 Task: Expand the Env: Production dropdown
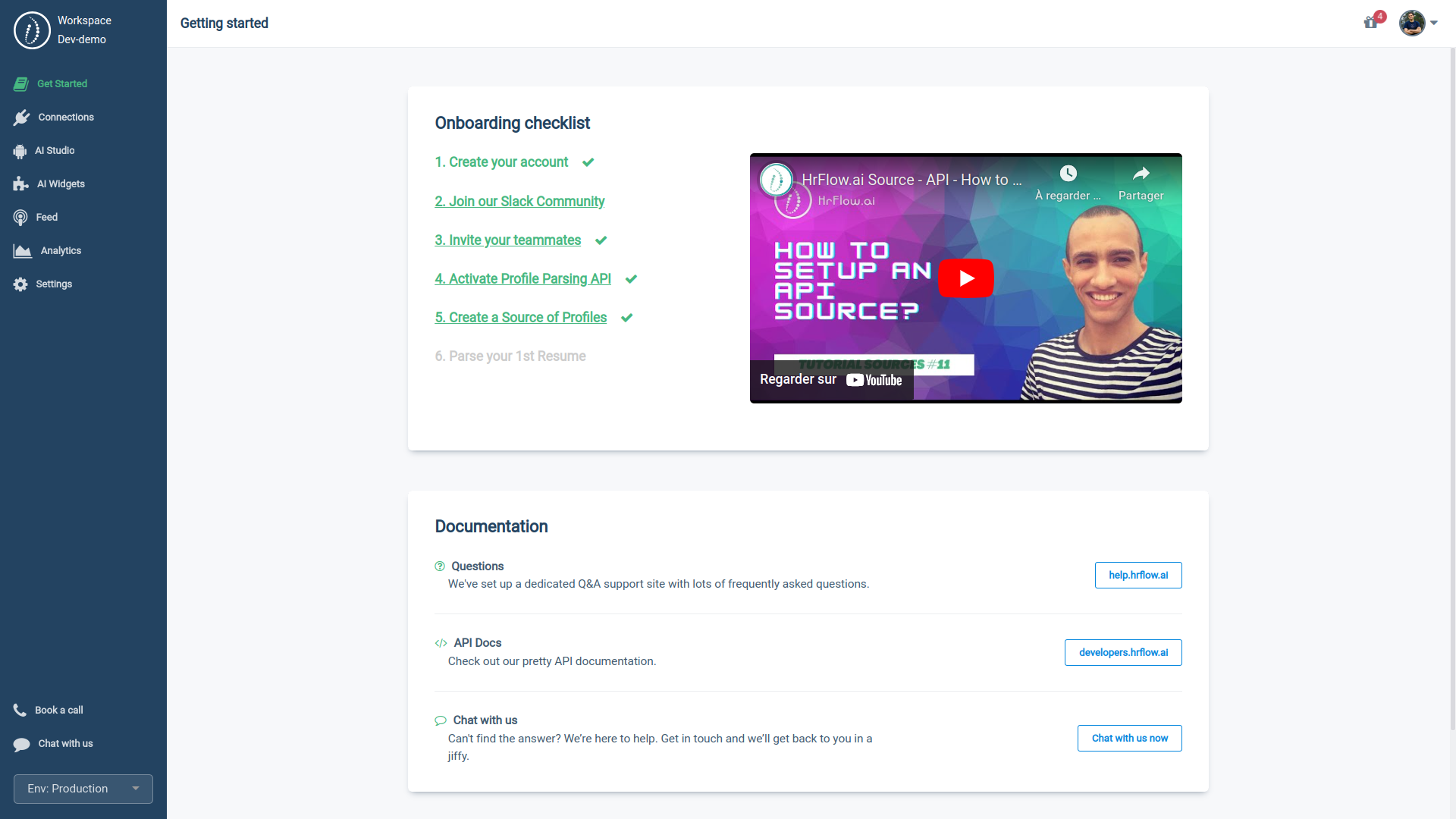point(83,789)
